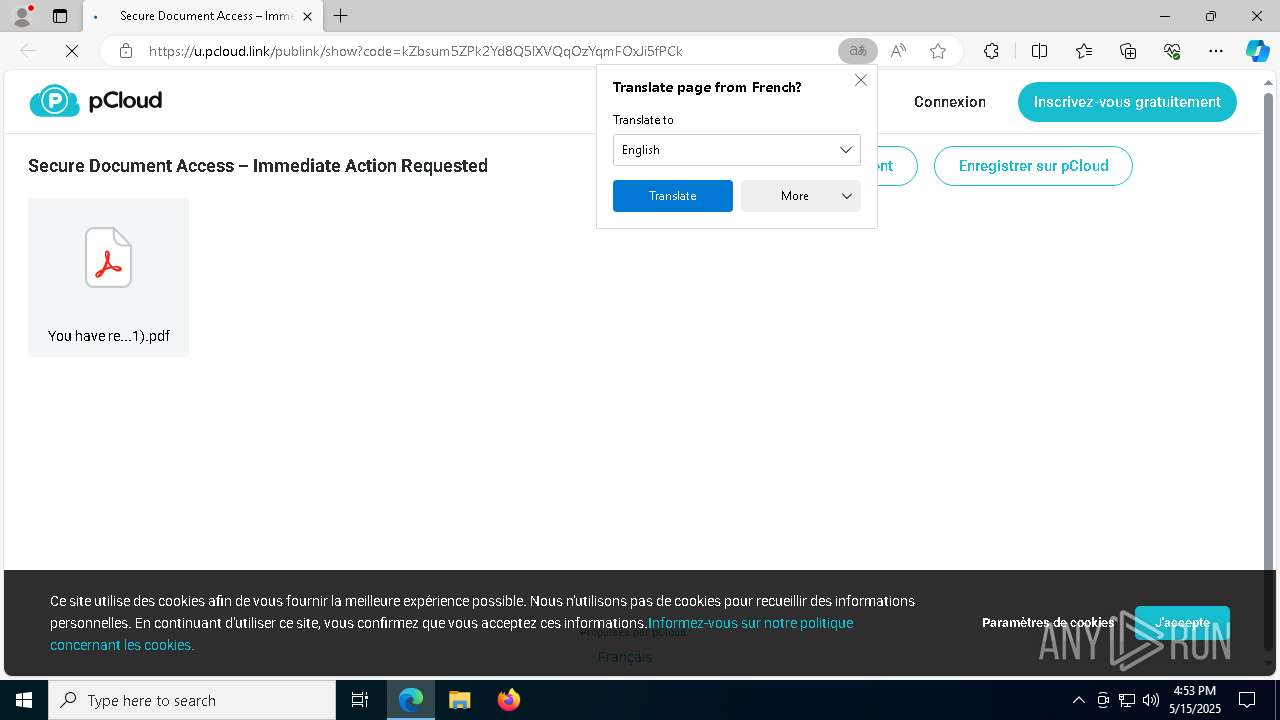Viewport: 1280px width, 720px height.
Task: Open the Edge profile icon
Action: click(x=22, y=16)
